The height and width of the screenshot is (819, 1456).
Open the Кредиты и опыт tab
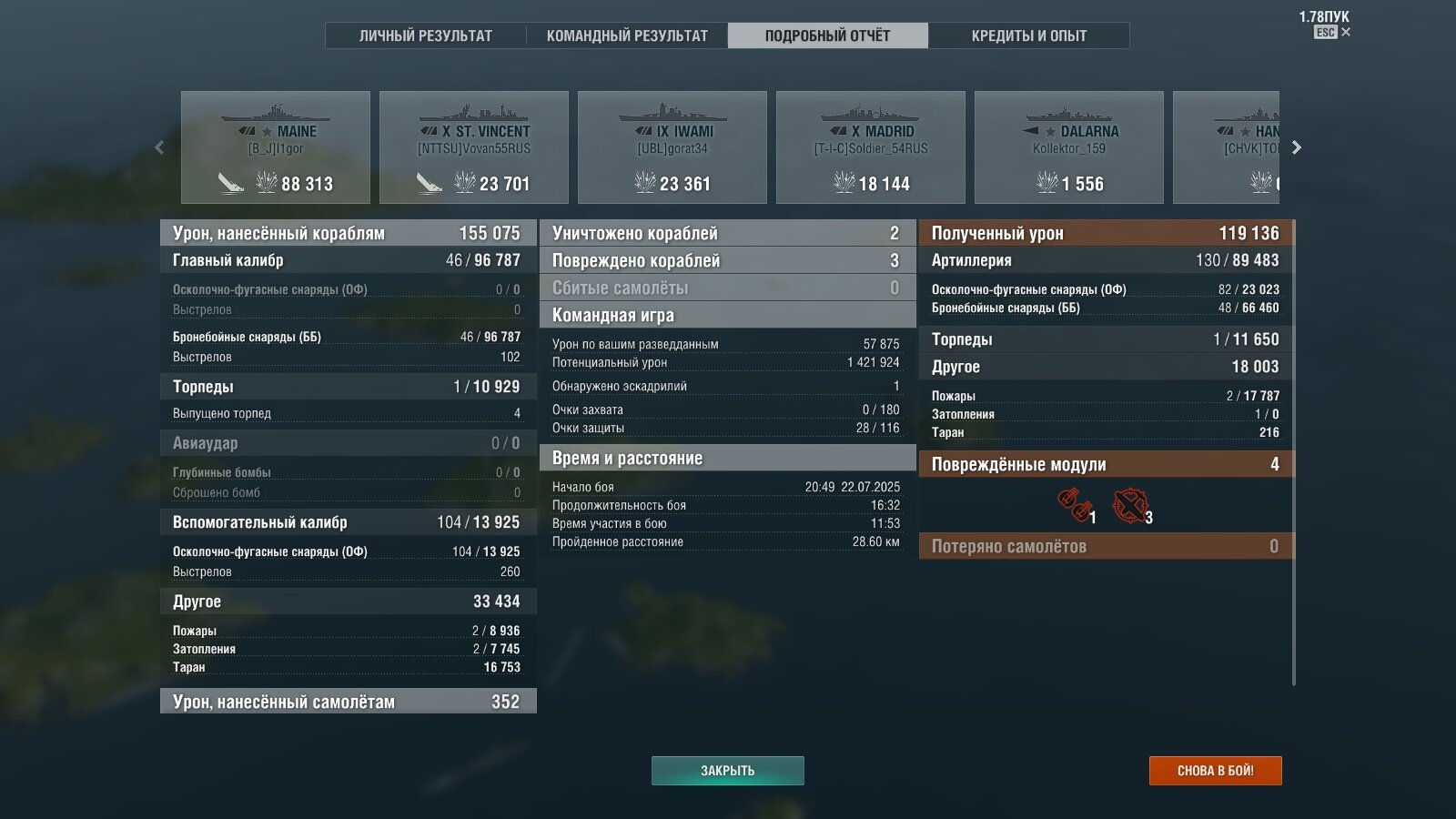click(1029, 35)
